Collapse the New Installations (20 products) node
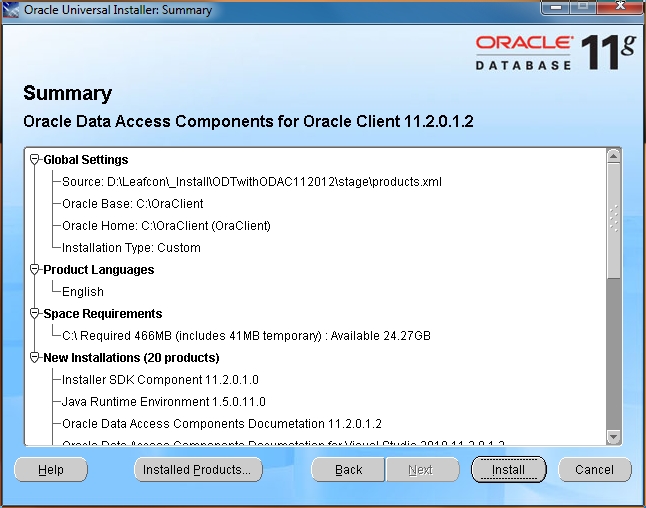The height and width of the screenshot is (508, 646). 35,357
